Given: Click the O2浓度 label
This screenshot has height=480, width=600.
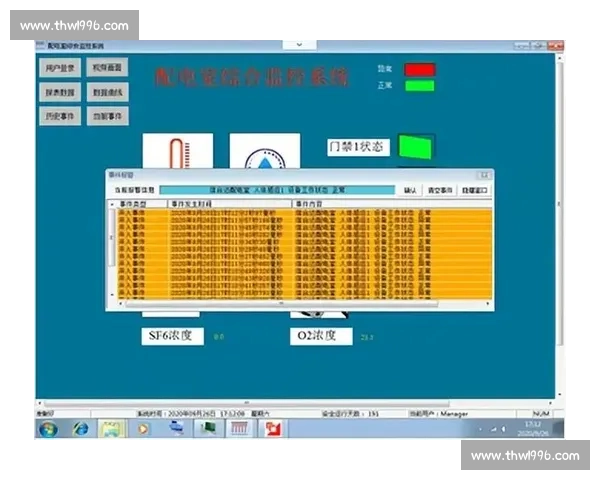Looking at the screenshot, I should click(x=321, y=336).
